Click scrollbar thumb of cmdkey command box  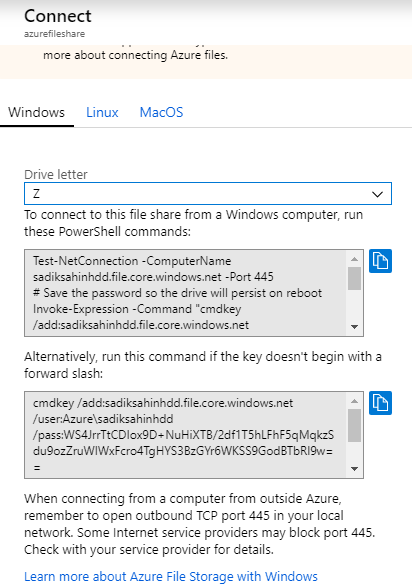point(354,425)
